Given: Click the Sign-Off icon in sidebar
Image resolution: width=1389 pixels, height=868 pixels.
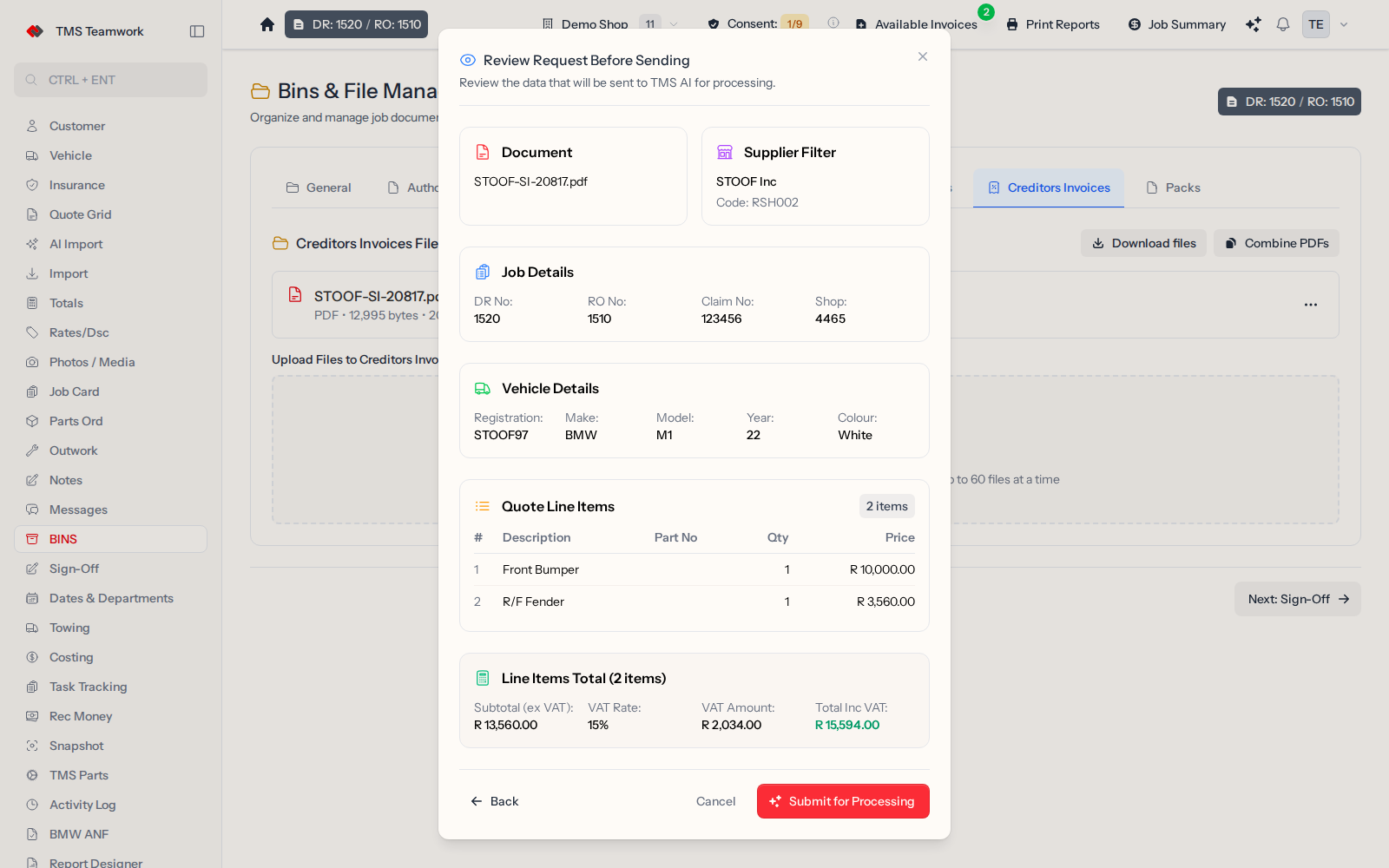Looking at the screenshot, I should pyautogui.click(x=32, y=569).
